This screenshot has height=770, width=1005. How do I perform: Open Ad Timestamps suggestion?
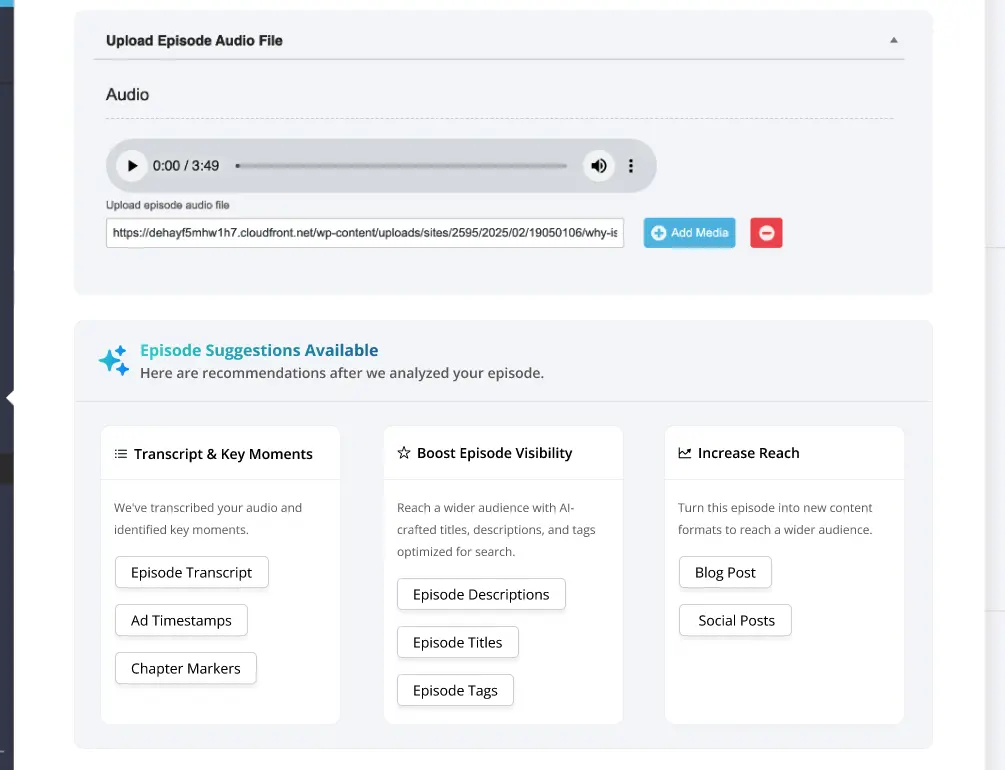181,621
